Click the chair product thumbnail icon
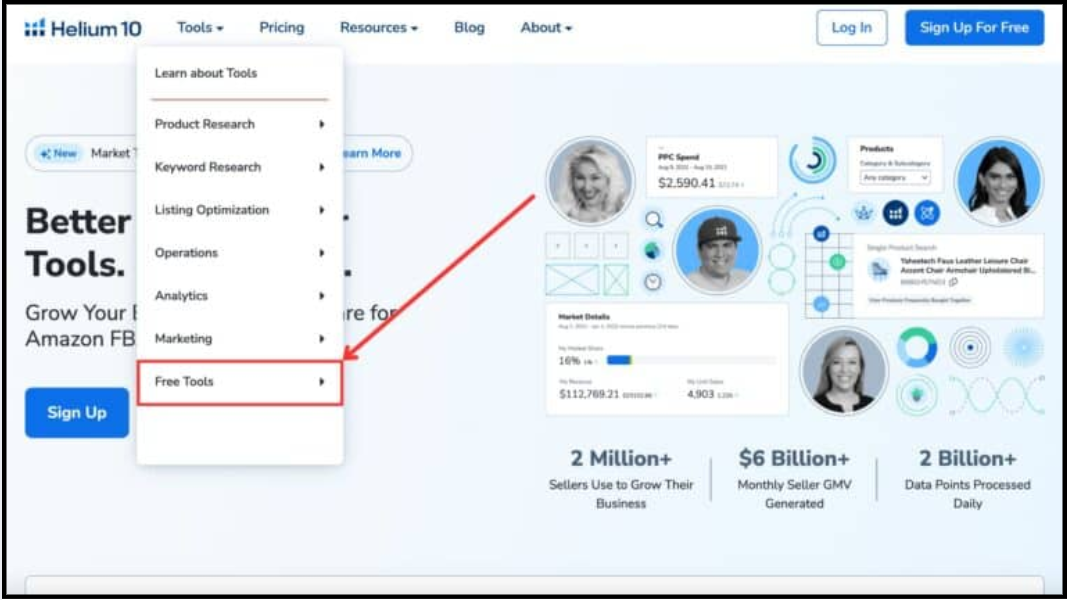 [x=879, y=269]
